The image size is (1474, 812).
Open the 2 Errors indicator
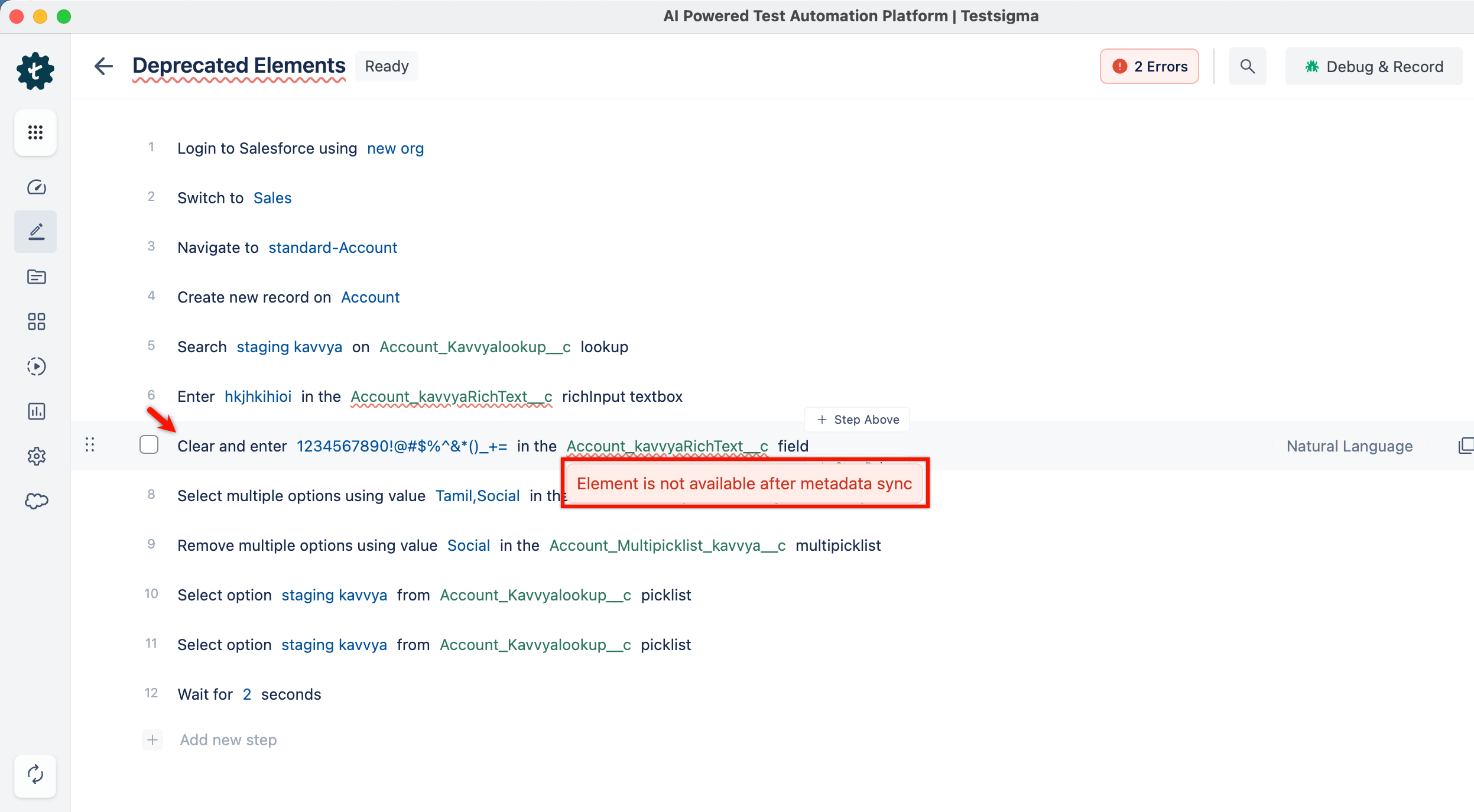click(x=1149, y=66)
